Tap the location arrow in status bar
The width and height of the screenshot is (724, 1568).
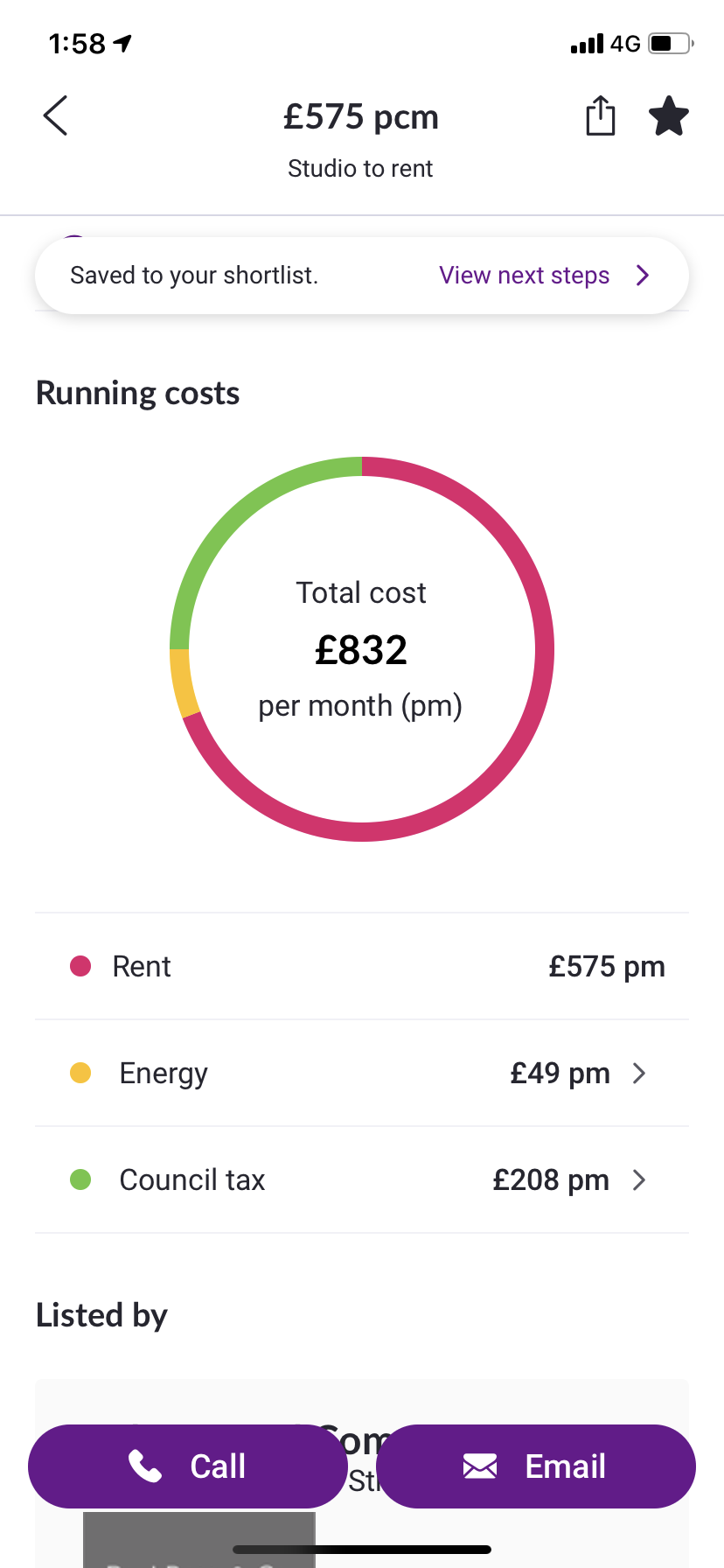click(x=122, y=43)
